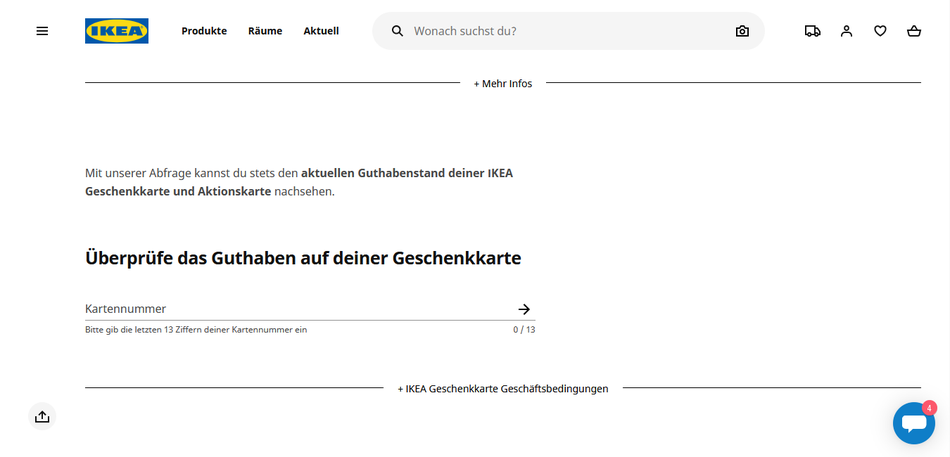This screenshot has width=950, height=457.
Task: Submit card number with arrow button
Action: (524, 309)
